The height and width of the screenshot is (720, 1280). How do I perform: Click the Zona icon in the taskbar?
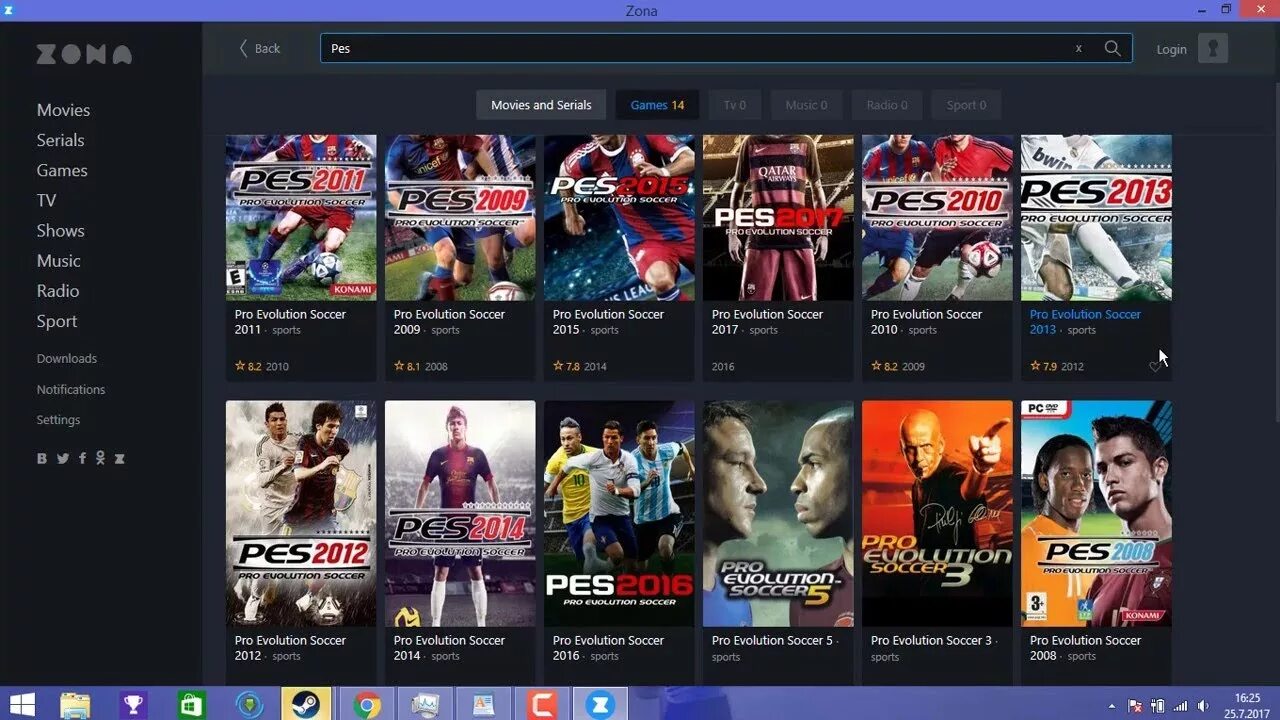tap(601, 705)
